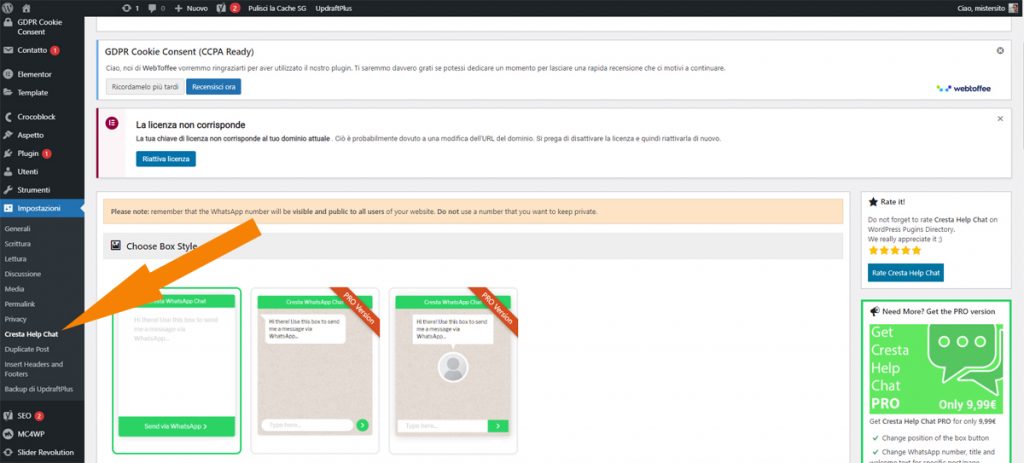The width and height of the screenshot is (1024, 463).
Task: Select PRO box style with avatar
Action: click(453, 370)
